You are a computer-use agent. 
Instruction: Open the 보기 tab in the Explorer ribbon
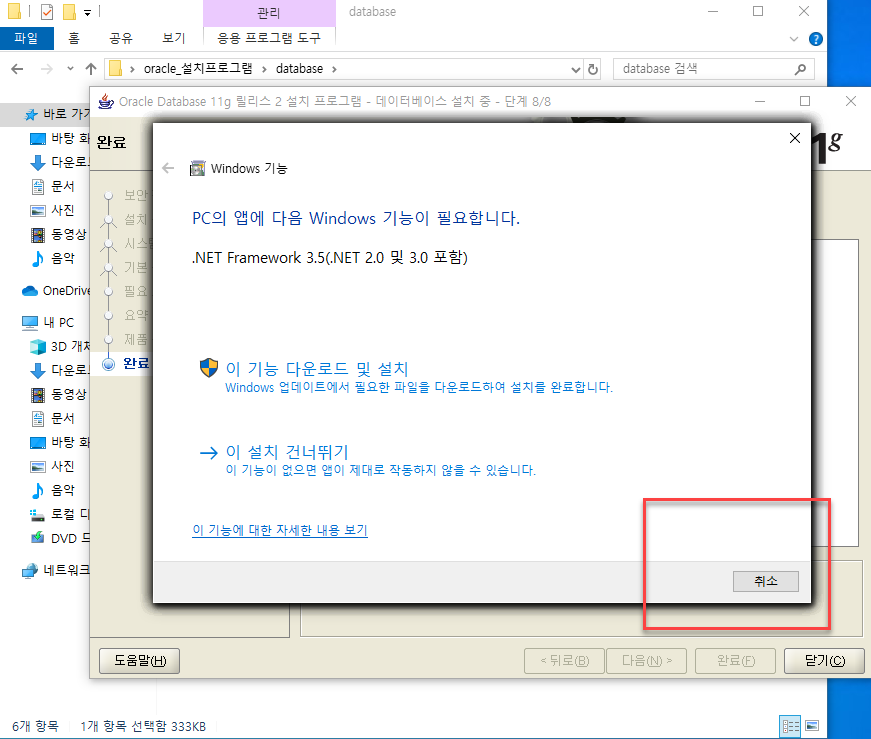pyautogui.click(x=173, y=38)
